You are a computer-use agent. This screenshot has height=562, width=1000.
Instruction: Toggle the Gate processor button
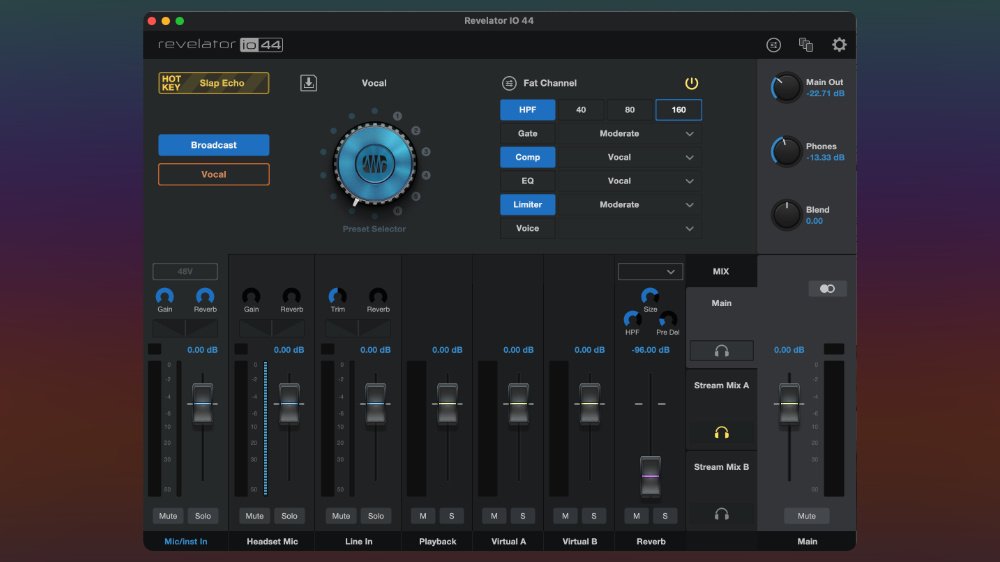(527, 133)
